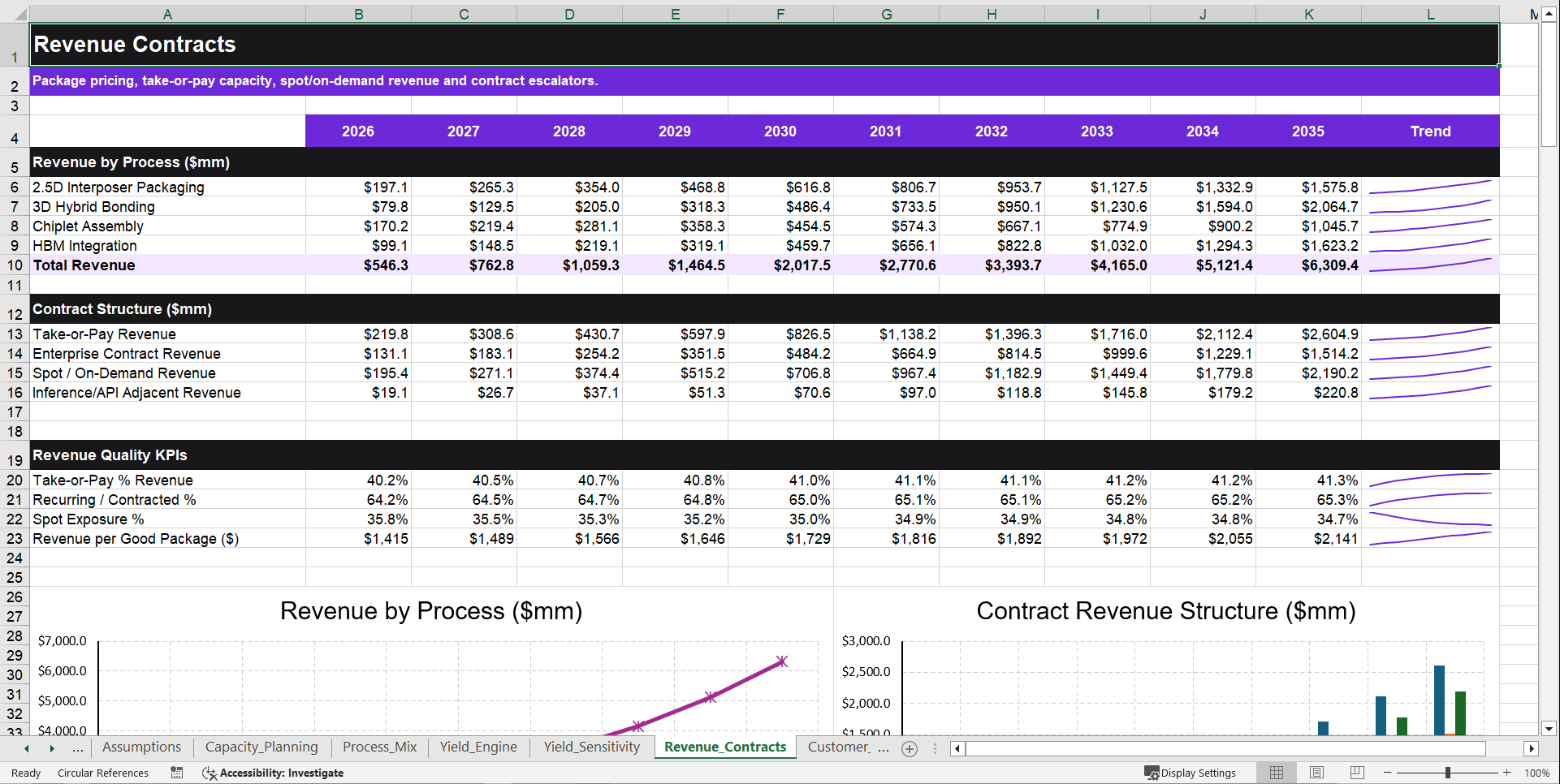Select column L header
Screen dimensions: 1560x784
click(1430, 14)
